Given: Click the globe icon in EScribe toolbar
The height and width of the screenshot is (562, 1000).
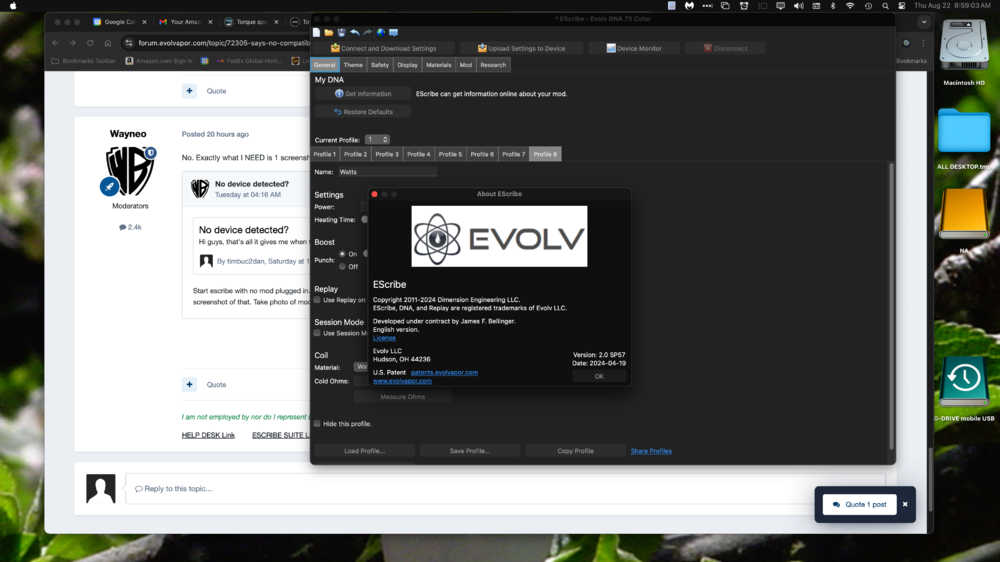Looking at the screenshot, I should click(381, 33).
